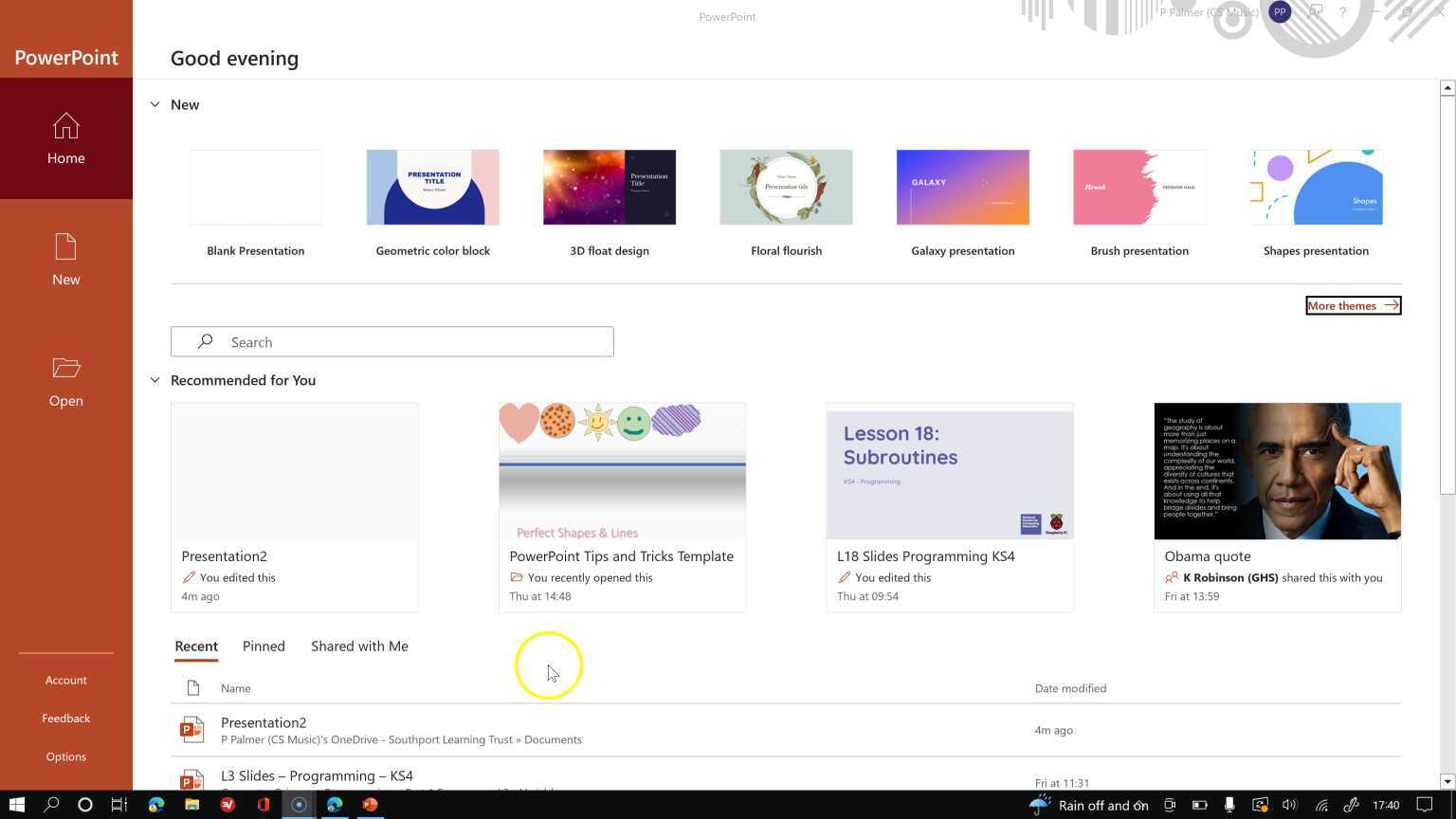Open the Wi-Fi network tray icon
The height and width of the screenshot is (819, 1456).
[1320, 805]
